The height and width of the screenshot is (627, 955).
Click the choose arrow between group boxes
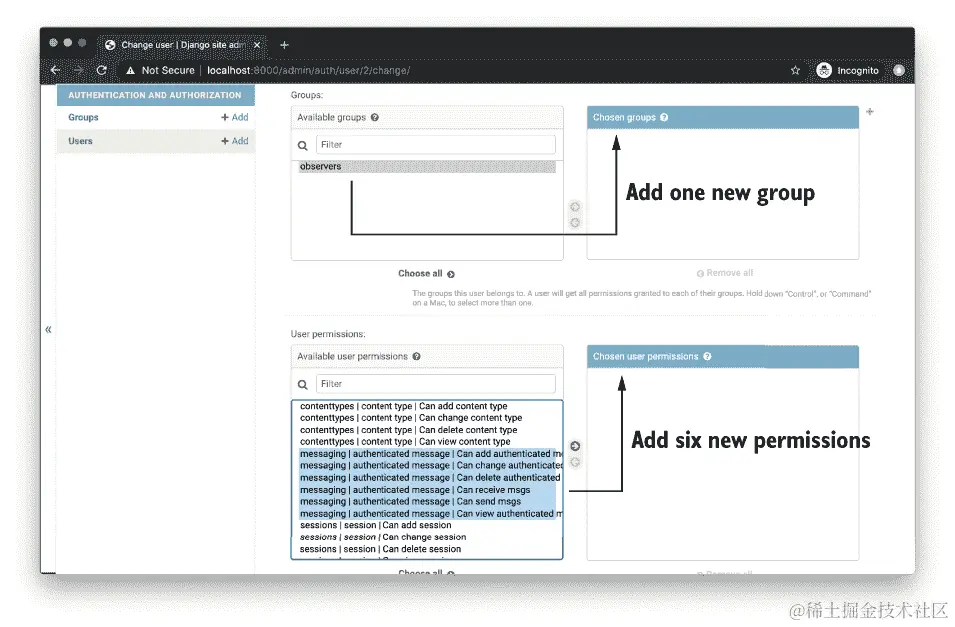(575, 207)
